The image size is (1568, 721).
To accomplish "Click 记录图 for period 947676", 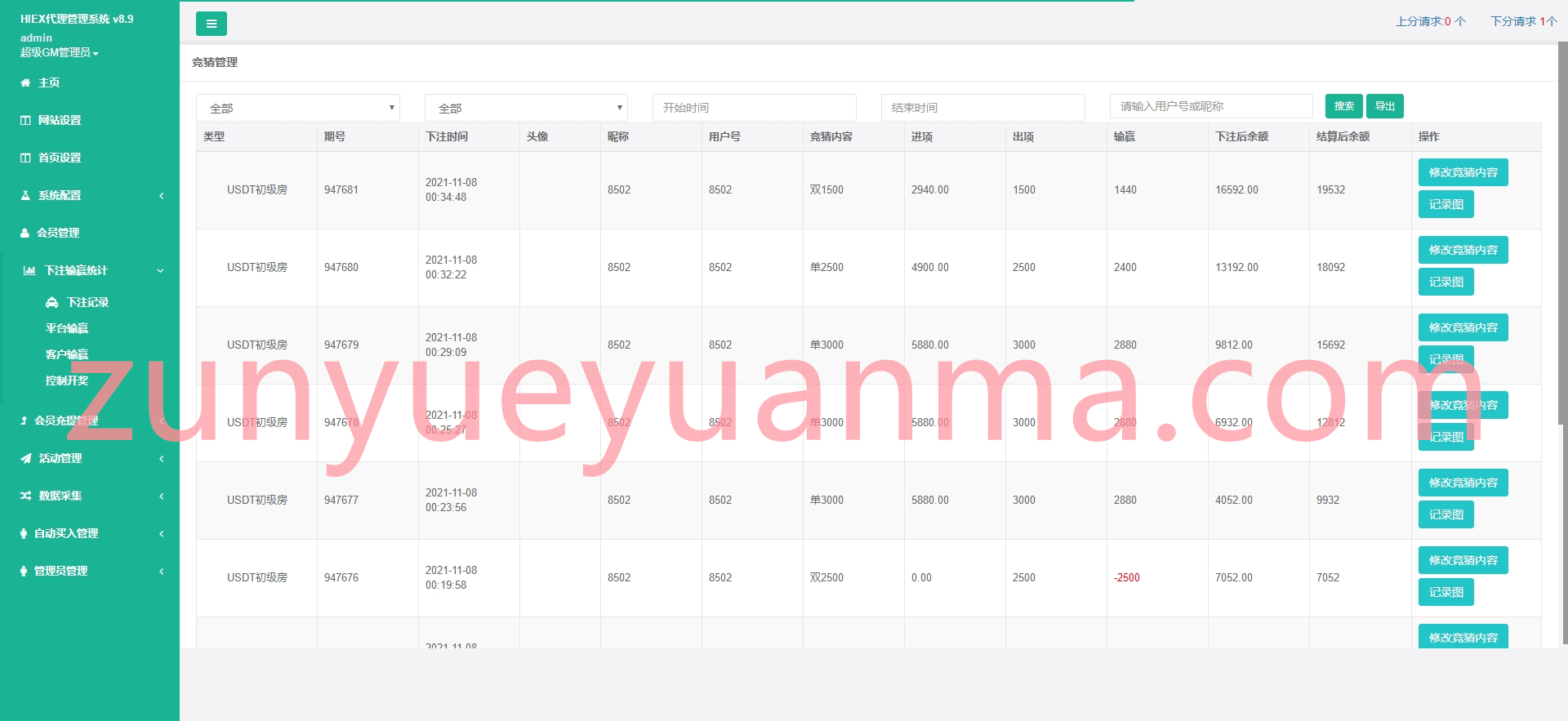I will pos(1445,592).
